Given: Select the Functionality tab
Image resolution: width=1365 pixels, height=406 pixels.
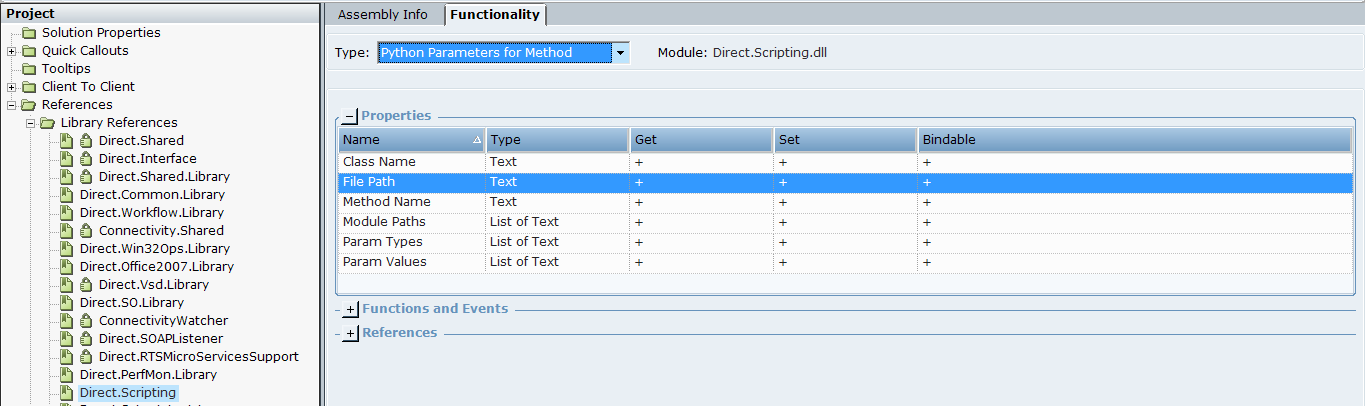Looking at the screenshot, I should pos(494,15).
